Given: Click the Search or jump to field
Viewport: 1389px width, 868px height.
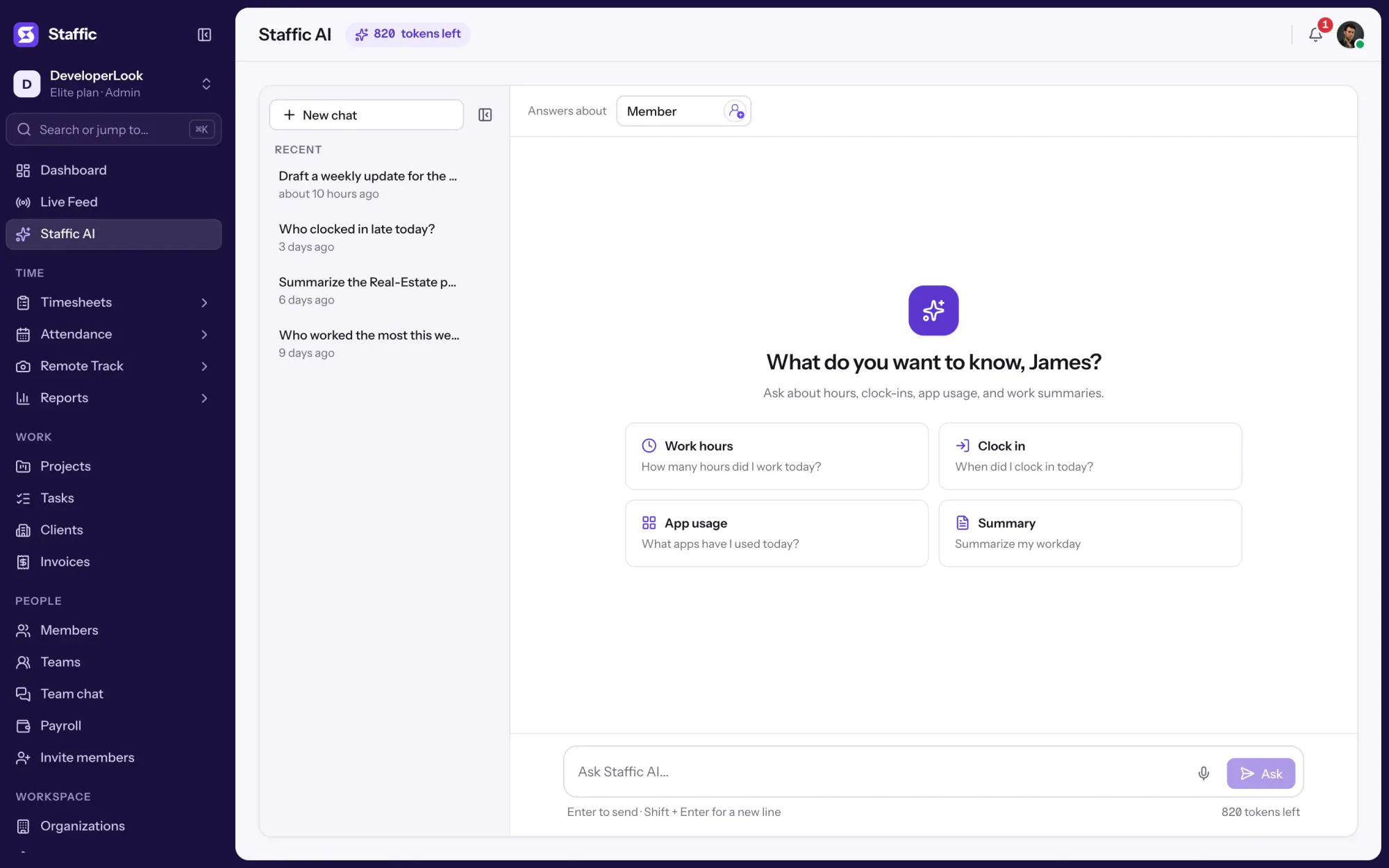Looking at the screenshot, I should tap(113, 129).
